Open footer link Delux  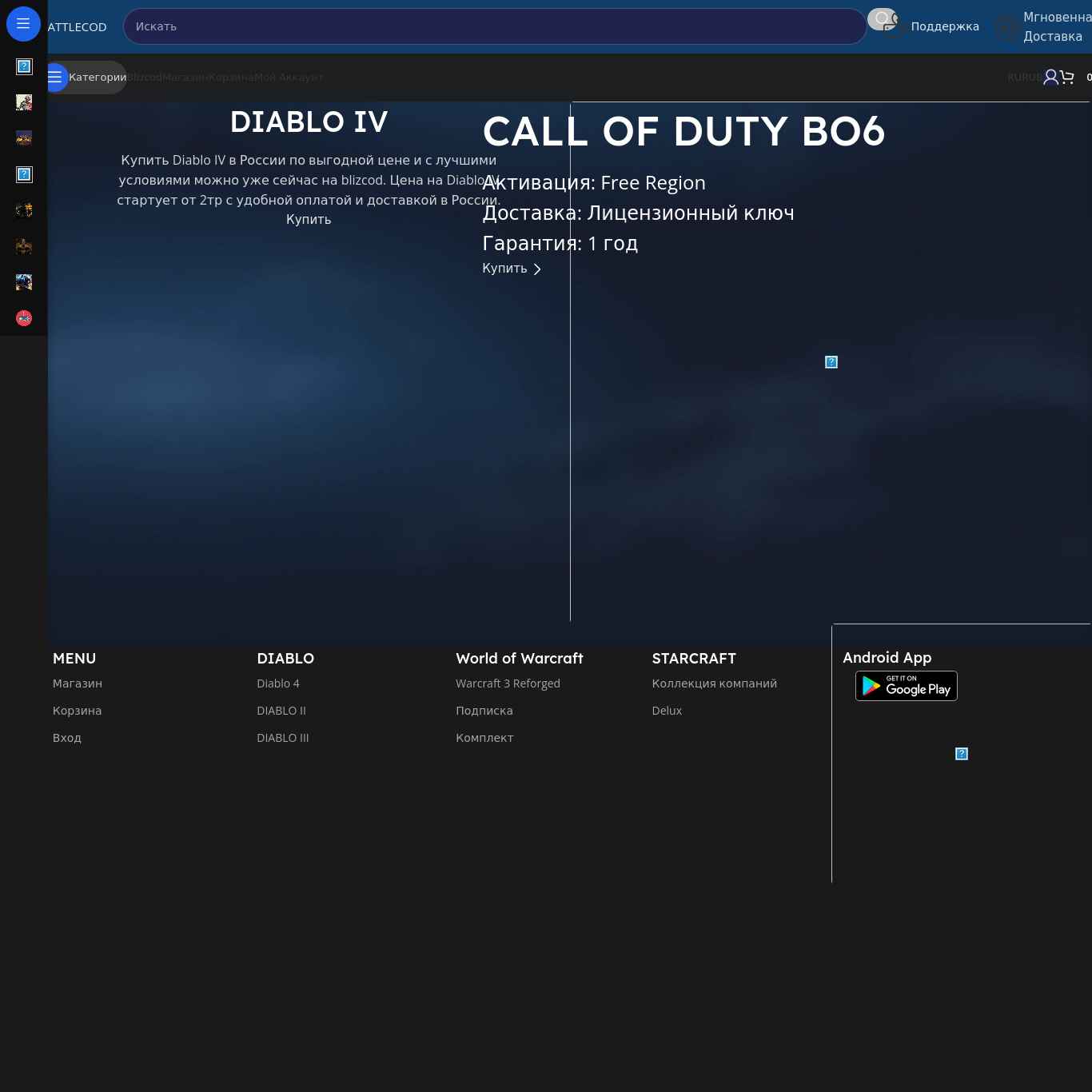pos(667,711)
